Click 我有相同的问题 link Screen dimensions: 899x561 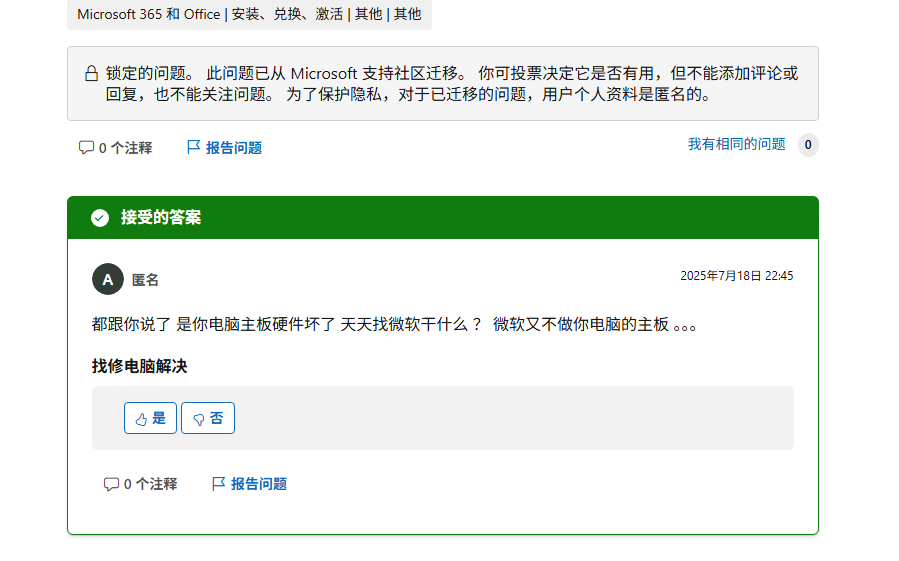[x=736, y=144]
